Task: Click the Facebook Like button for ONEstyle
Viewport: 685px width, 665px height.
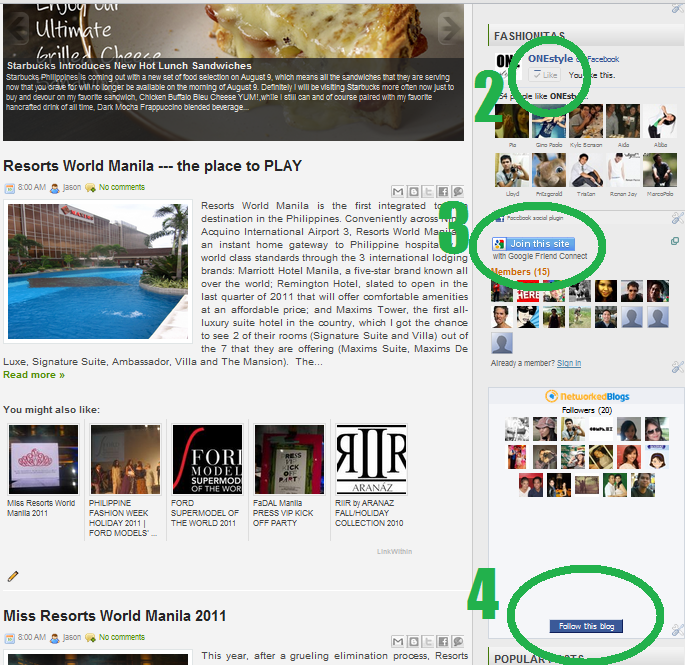Action: pos(544,75)
